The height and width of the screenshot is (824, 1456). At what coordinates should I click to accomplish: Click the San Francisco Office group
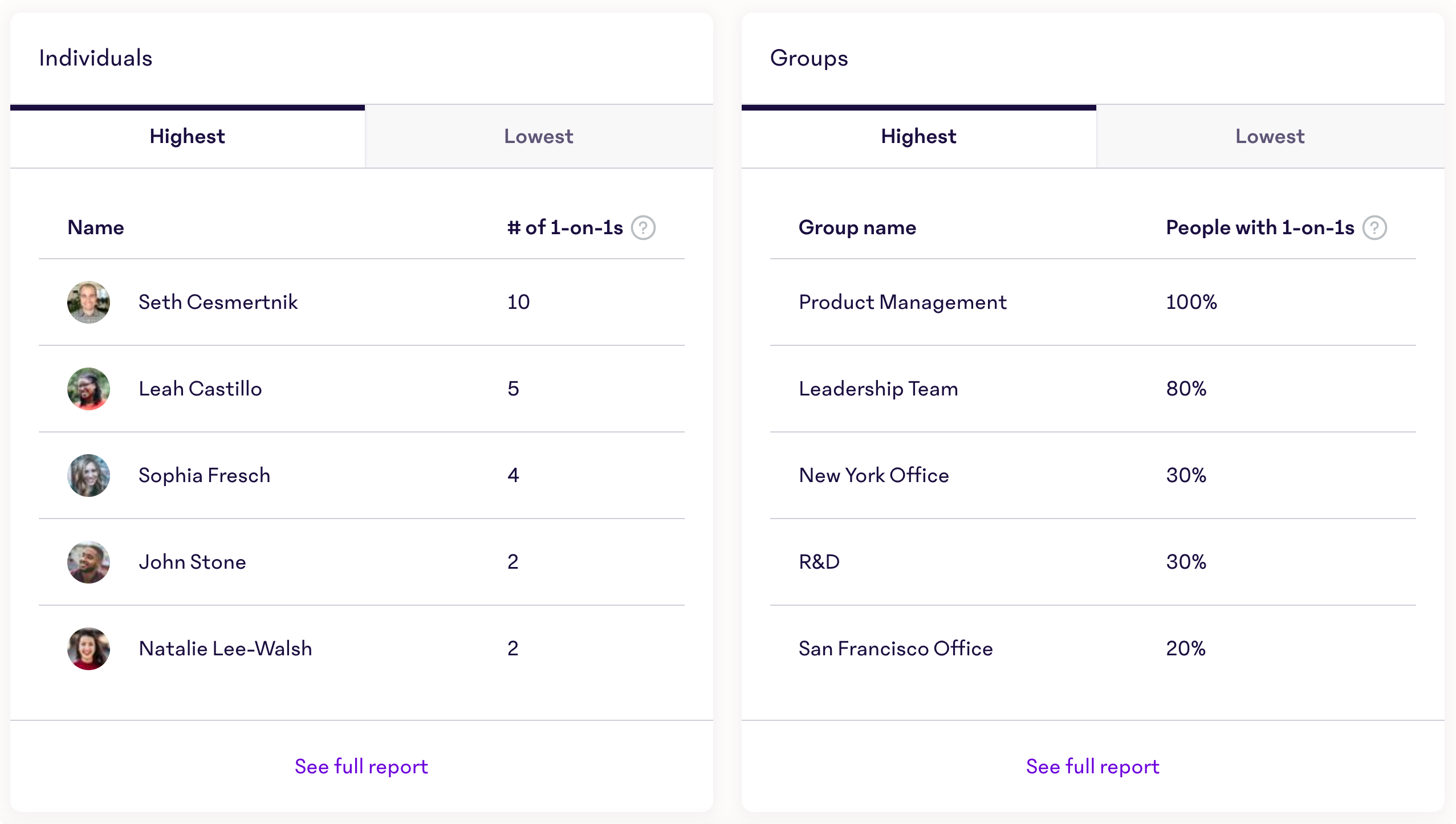(896, 648)
